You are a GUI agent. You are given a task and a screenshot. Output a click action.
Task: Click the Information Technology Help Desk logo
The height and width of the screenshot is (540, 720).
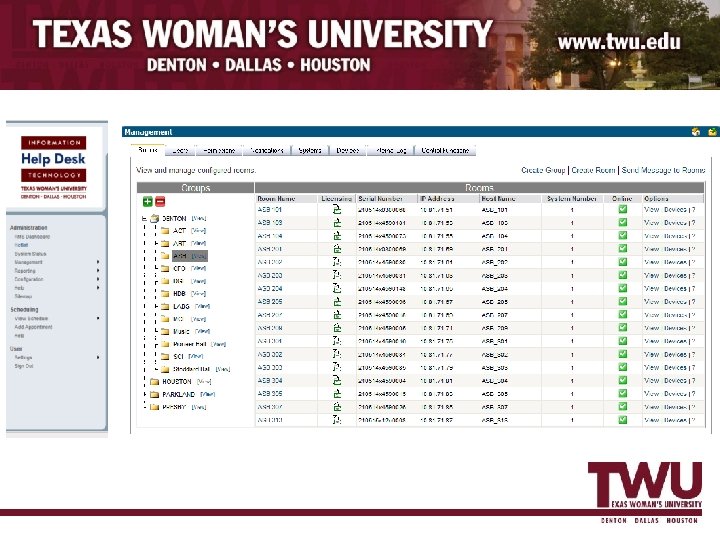coord(53,168)
